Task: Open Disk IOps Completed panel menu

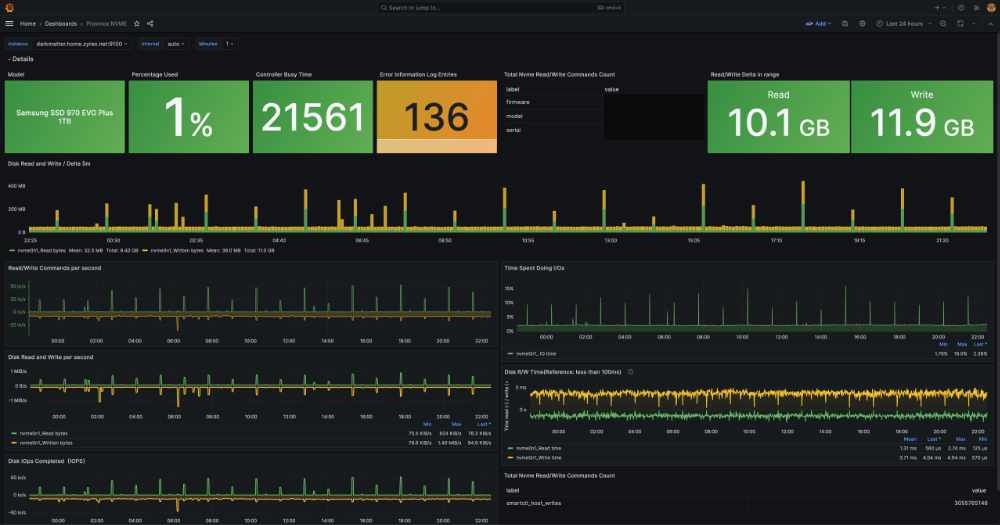Action: [47, 461]
